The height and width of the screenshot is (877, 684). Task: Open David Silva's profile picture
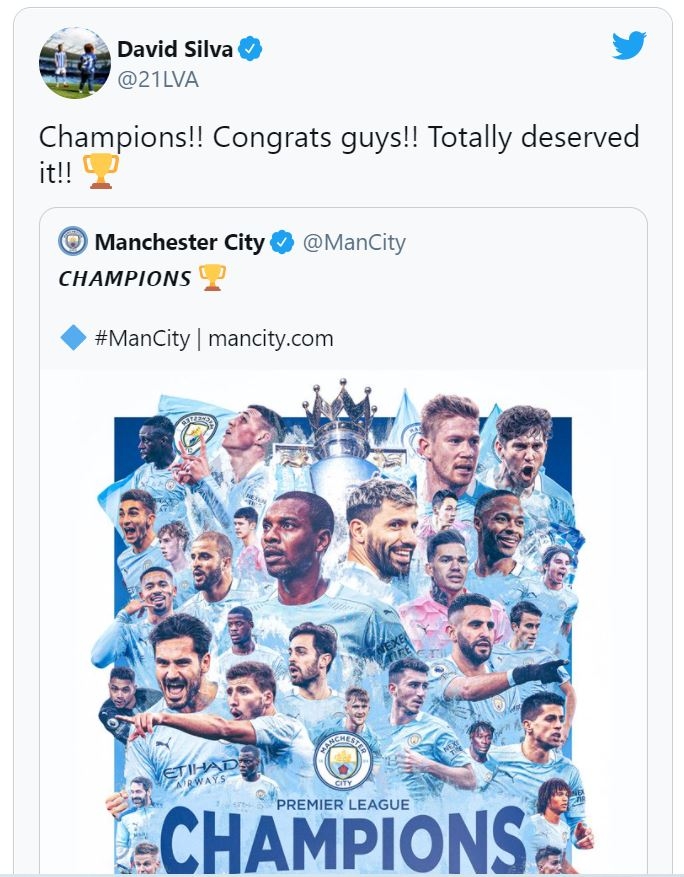[x=74, y=63]
